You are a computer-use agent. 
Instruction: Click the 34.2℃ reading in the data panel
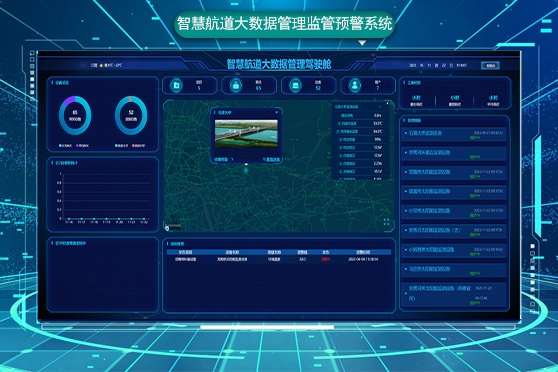pyautogui.click(x=378, y=131)
